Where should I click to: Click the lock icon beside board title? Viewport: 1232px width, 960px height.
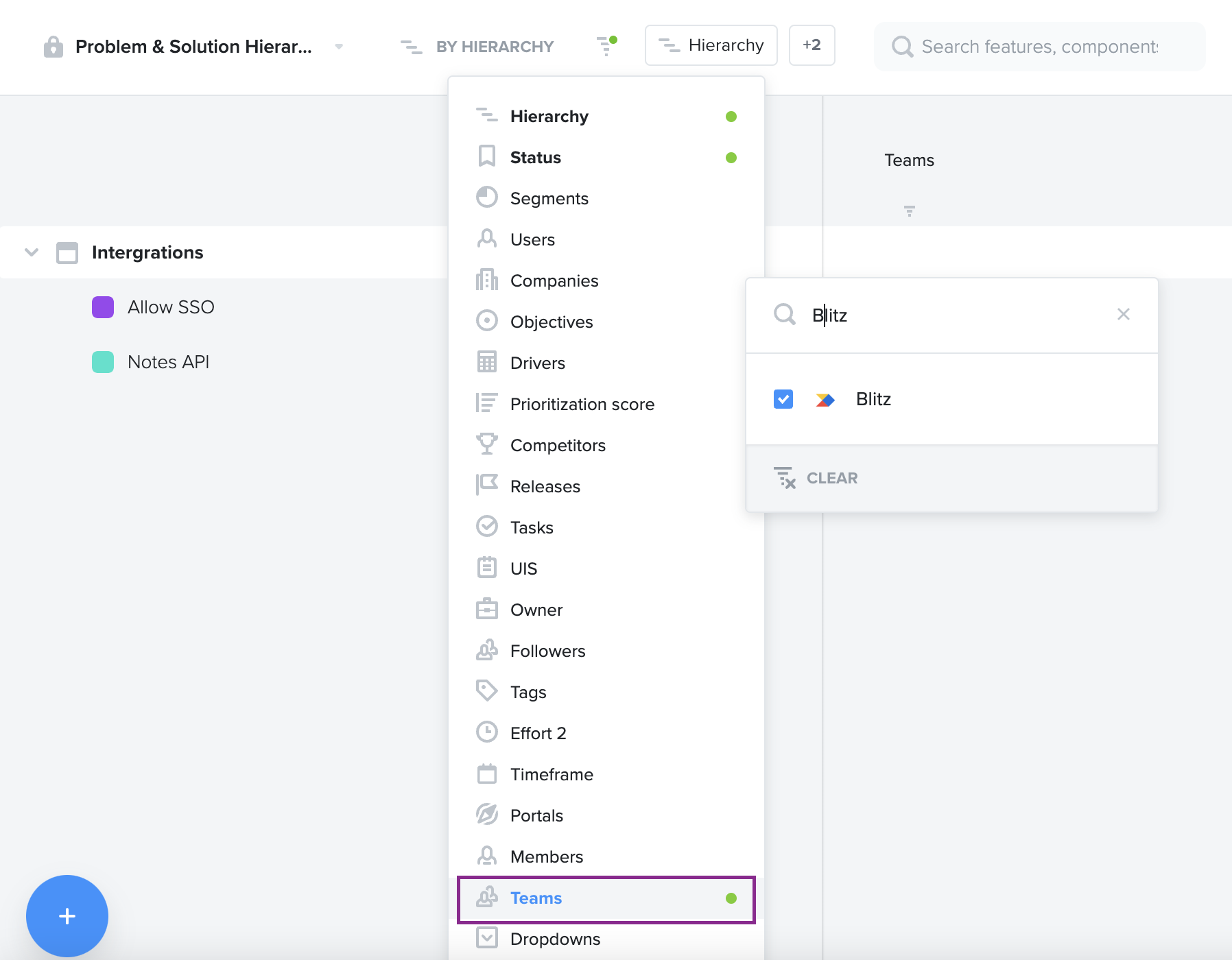(x=54, y=47)
